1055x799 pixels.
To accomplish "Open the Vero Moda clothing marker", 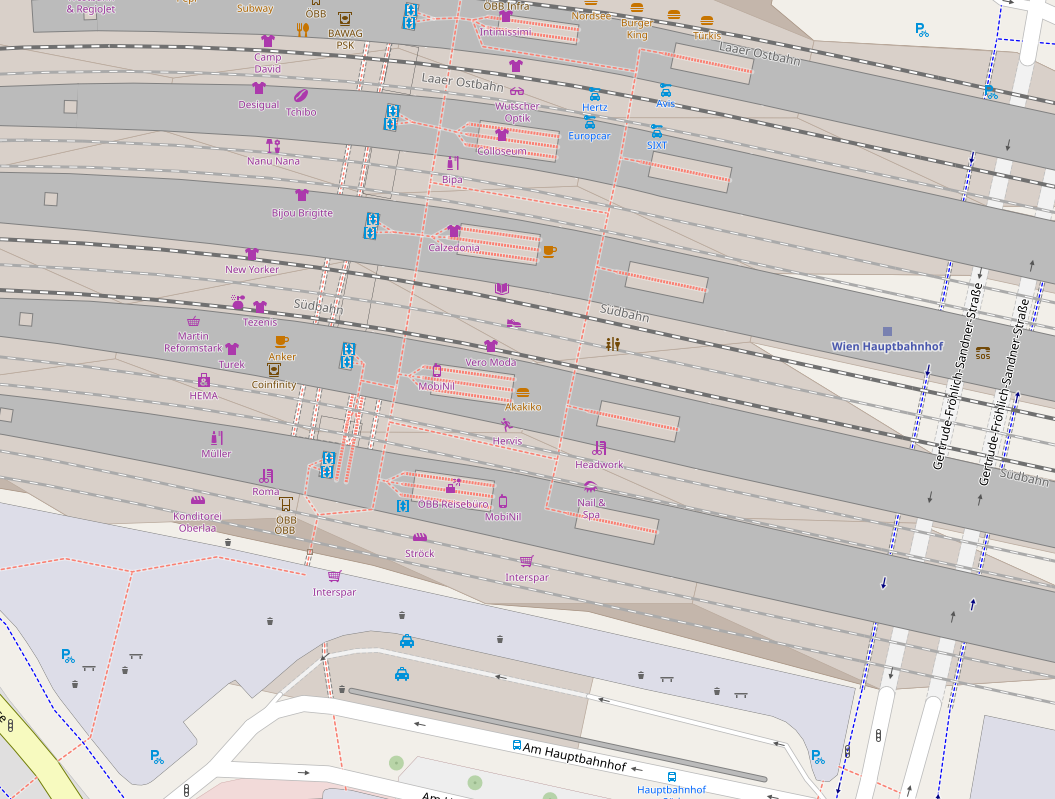I will (x=490, y=346).
